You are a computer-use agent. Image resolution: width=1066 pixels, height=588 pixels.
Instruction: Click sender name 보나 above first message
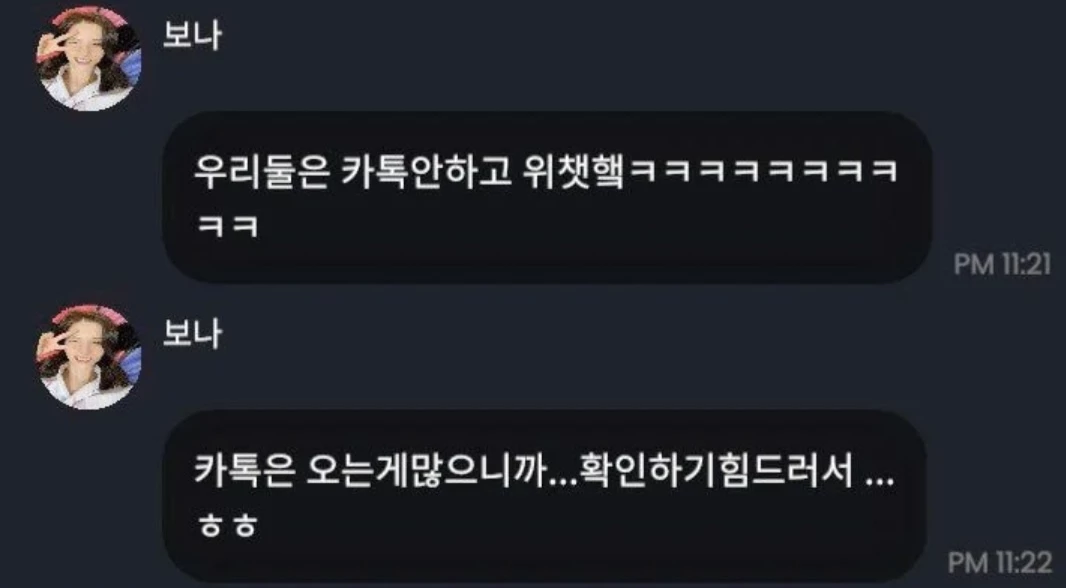[192, 36]
